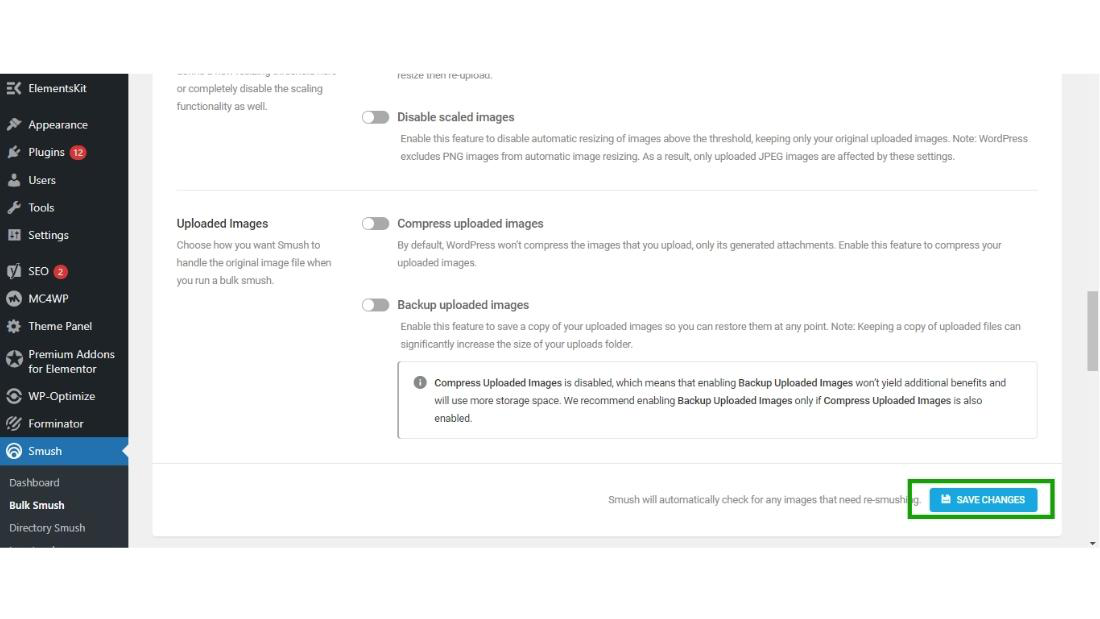Click the Settings sliders icon

pos(14,235)
